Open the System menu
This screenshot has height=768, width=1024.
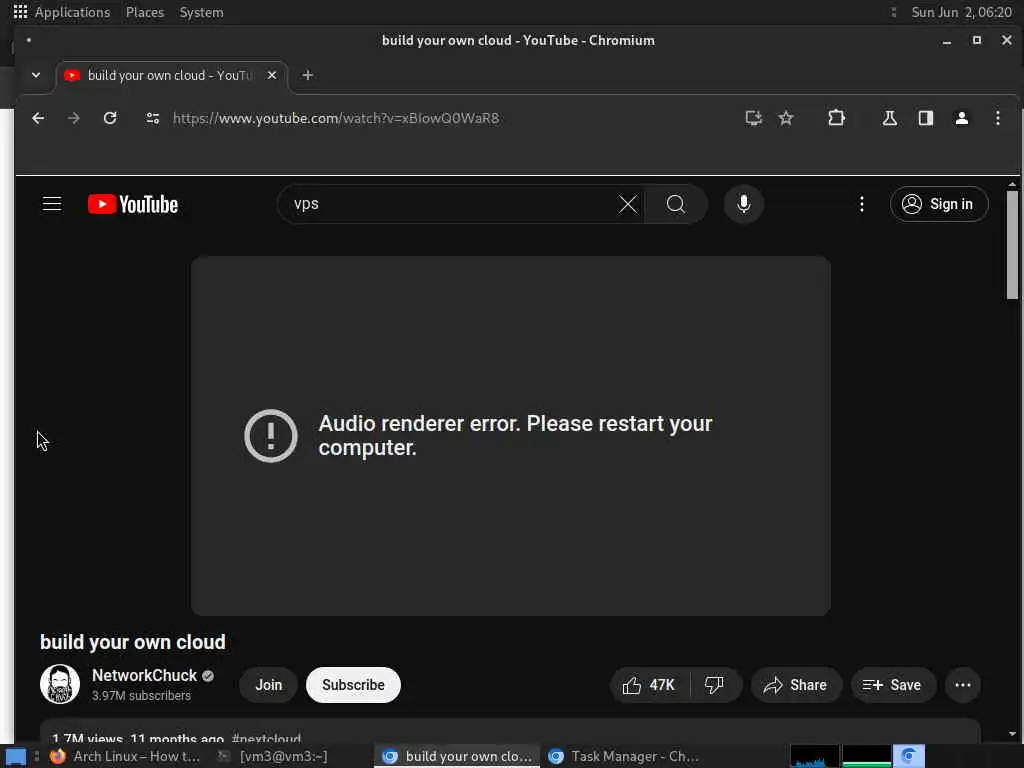click(201, 12)
